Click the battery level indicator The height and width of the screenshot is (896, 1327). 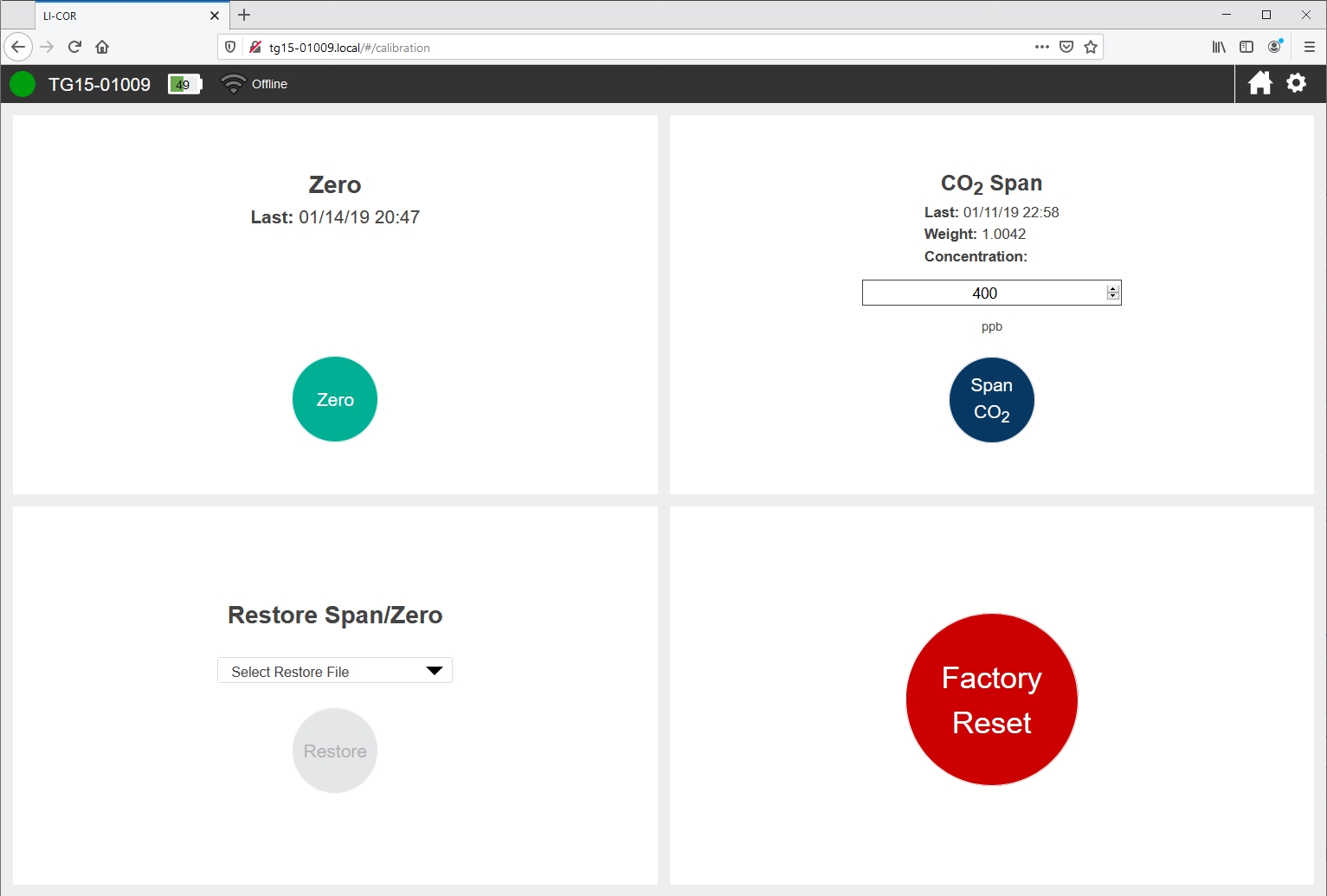pyautogui.click(x=184, y=84)
